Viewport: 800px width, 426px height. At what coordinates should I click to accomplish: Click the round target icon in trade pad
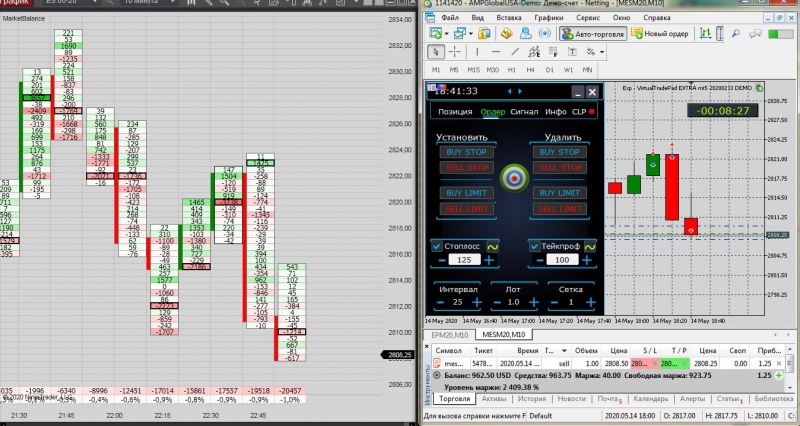click(x=514, y=178)
